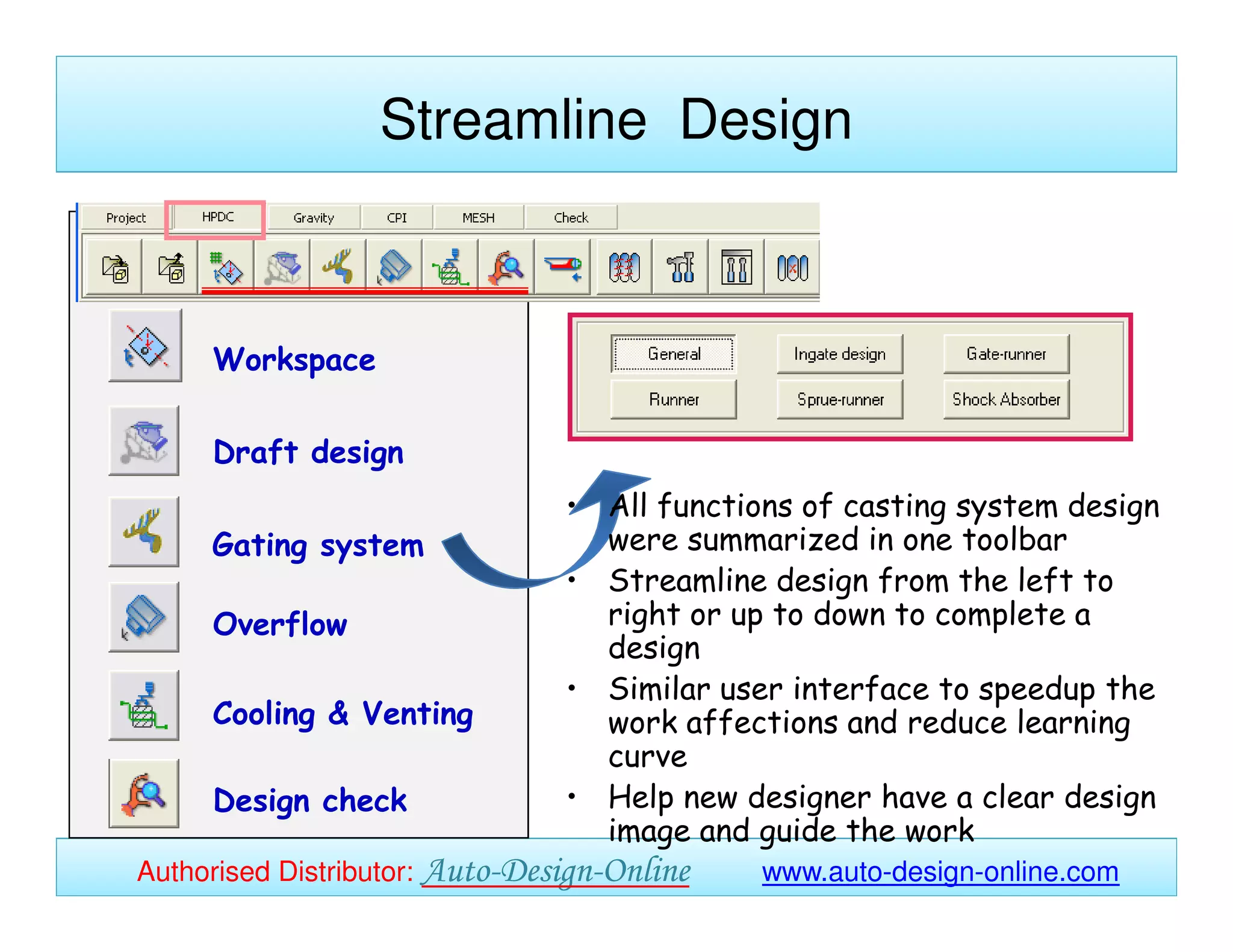The width and height of the screenshot is (1233, 952).
Task: Click the first open-project folder icon
Action: click(114, 268)
